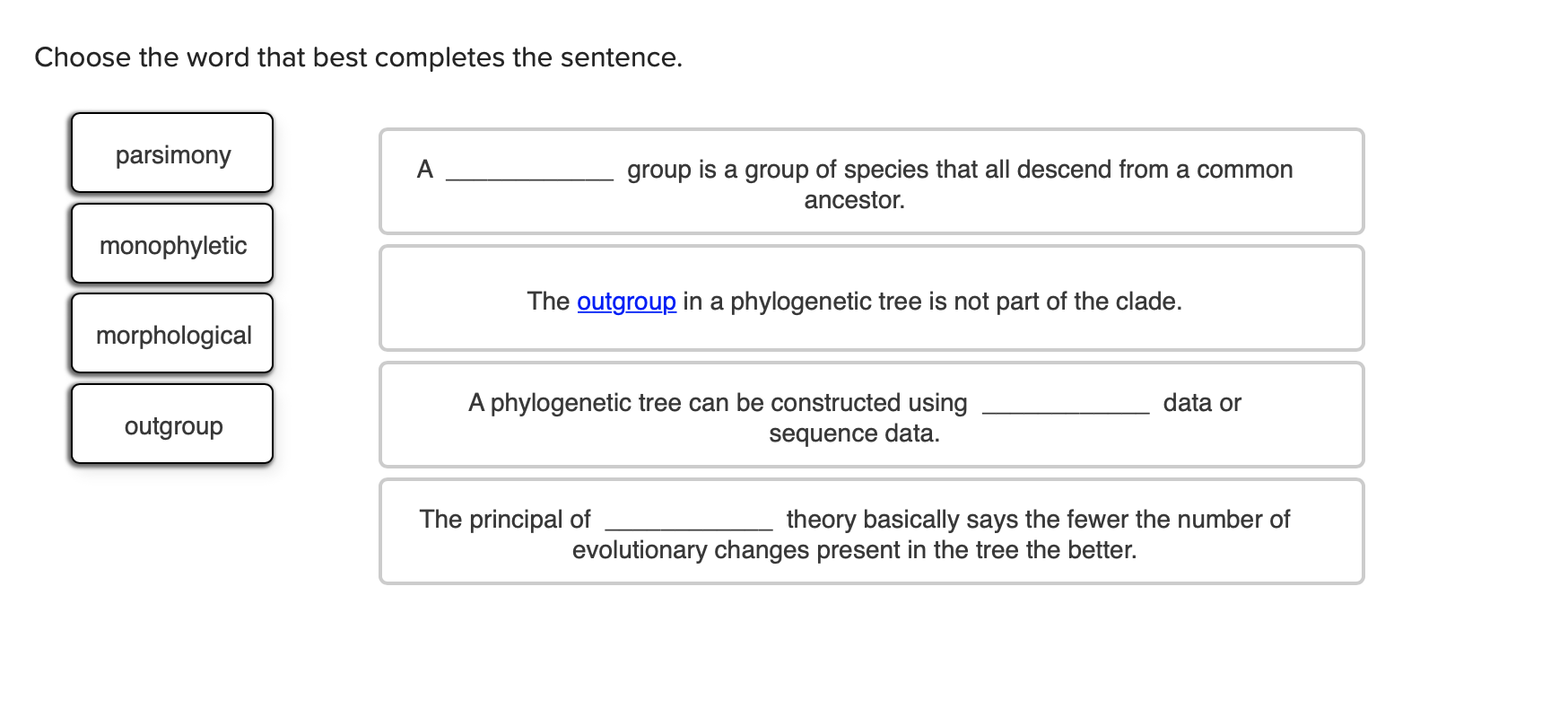
Task: Select the parsimony word tile
Action: 172,153
